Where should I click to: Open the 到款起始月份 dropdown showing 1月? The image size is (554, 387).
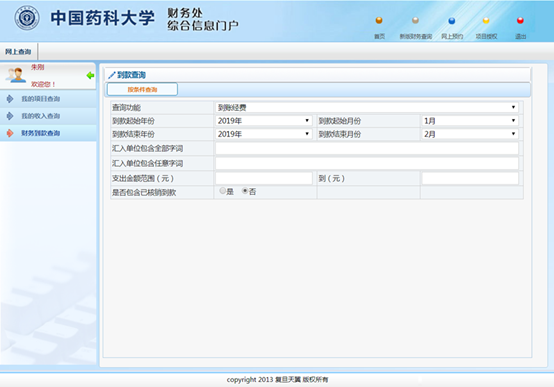pyautogui.click(x=470, y=121)
